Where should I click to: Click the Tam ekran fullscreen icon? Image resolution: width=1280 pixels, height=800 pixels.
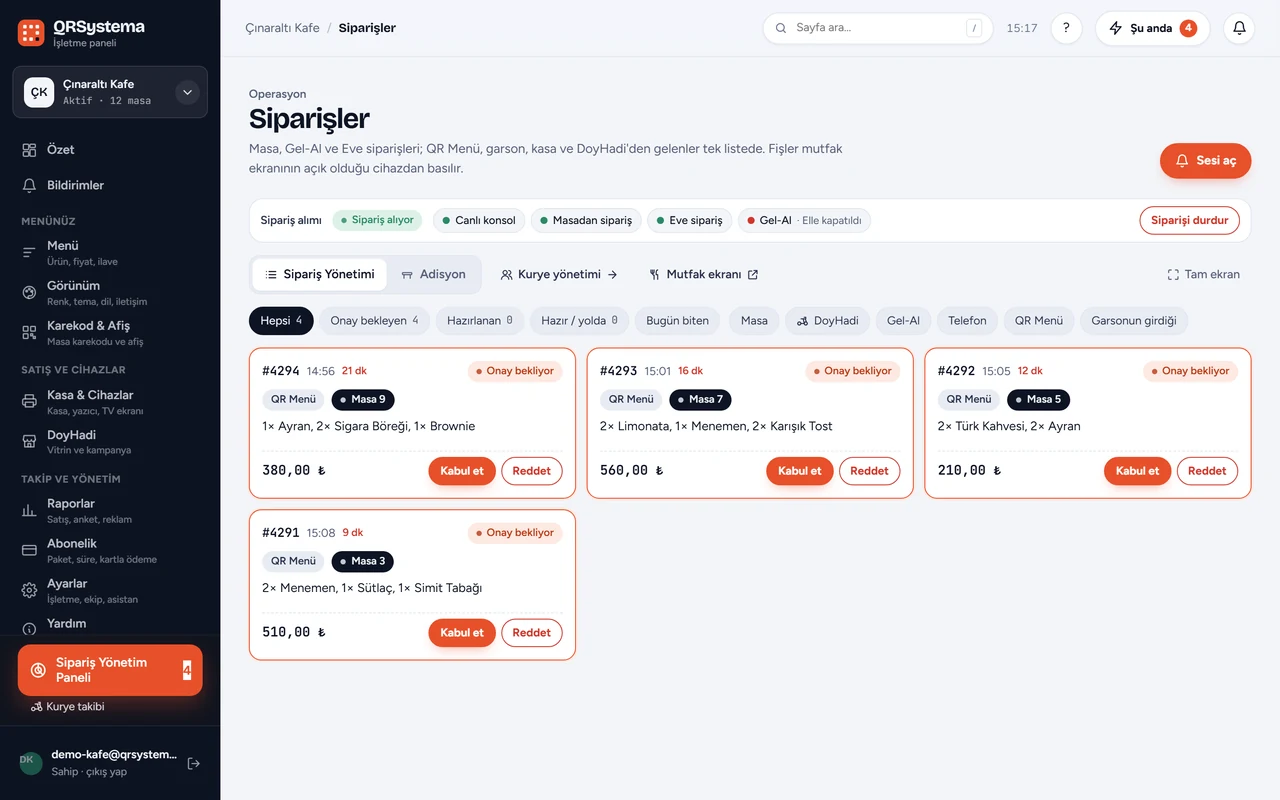[1173, 274]
